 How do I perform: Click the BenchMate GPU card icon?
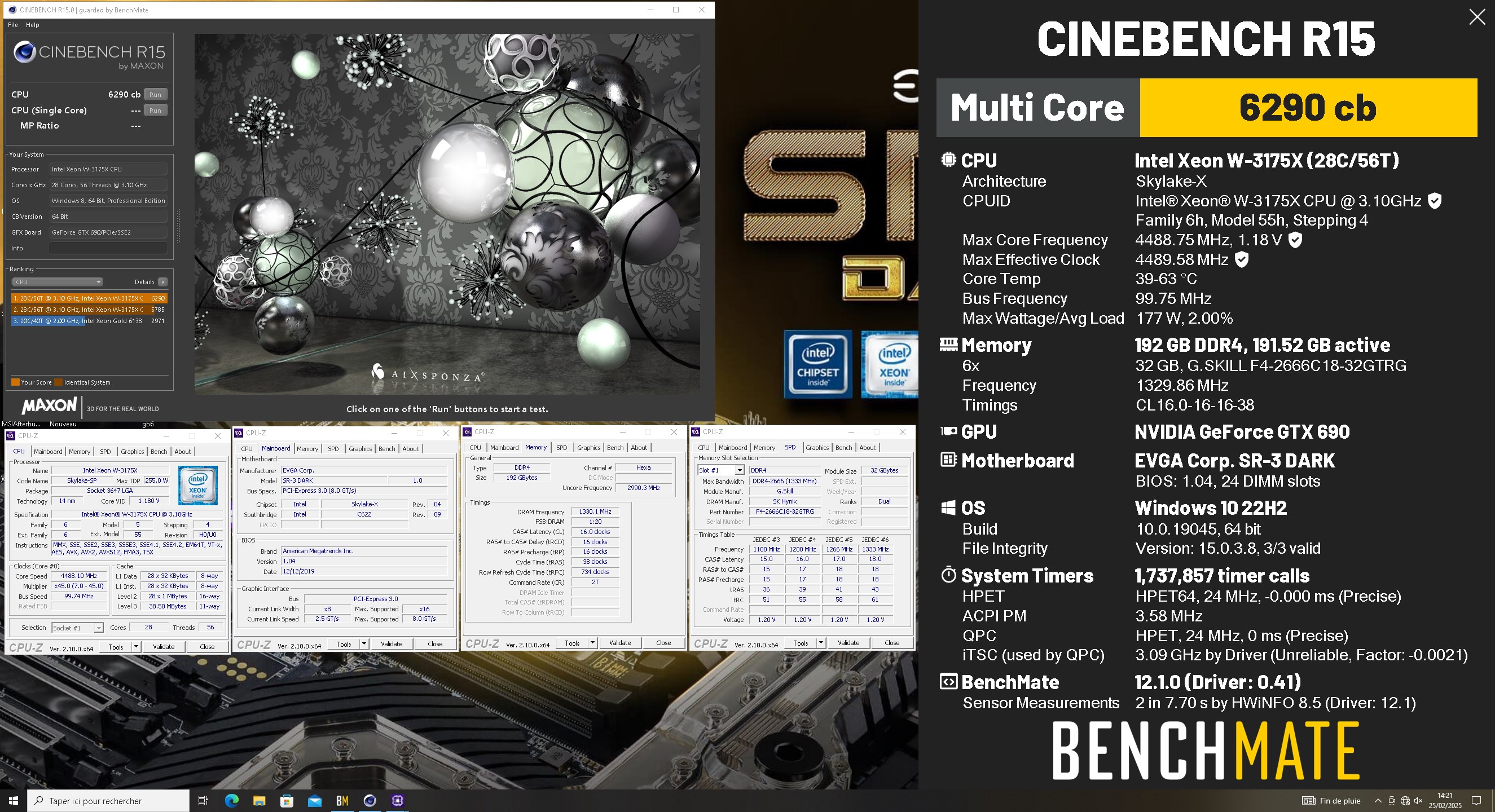tap(948, 431)
